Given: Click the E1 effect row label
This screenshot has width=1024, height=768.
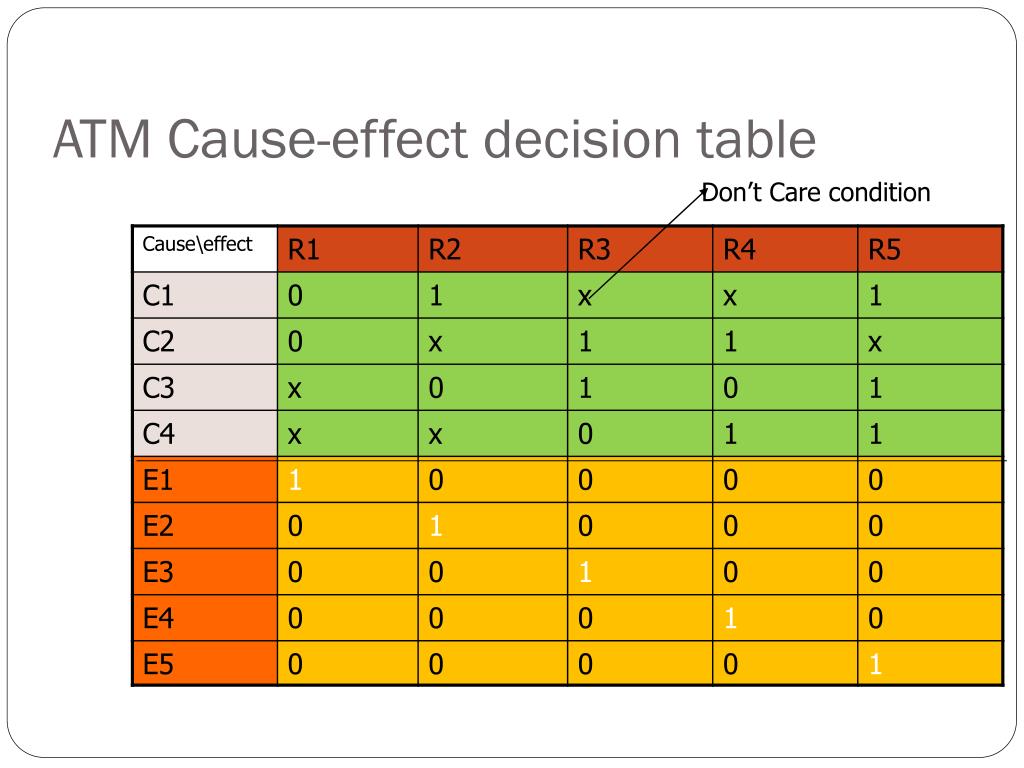Looking at the screenshot, I should tap(205, 481).
